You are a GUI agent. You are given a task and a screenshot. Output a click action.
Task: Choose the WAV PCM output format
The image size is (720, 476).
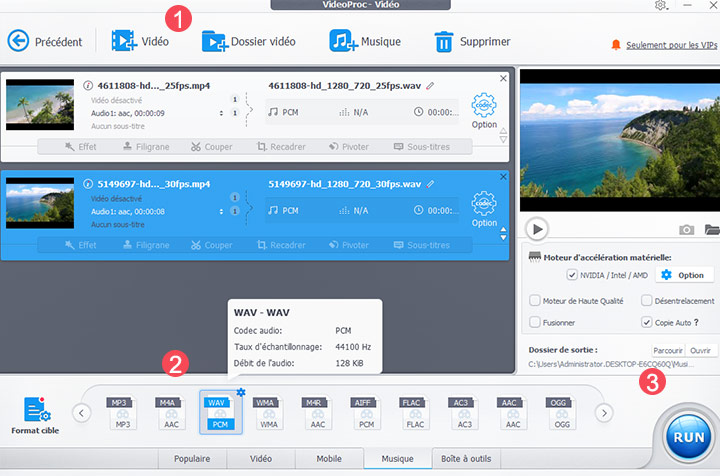coord(220,413)
